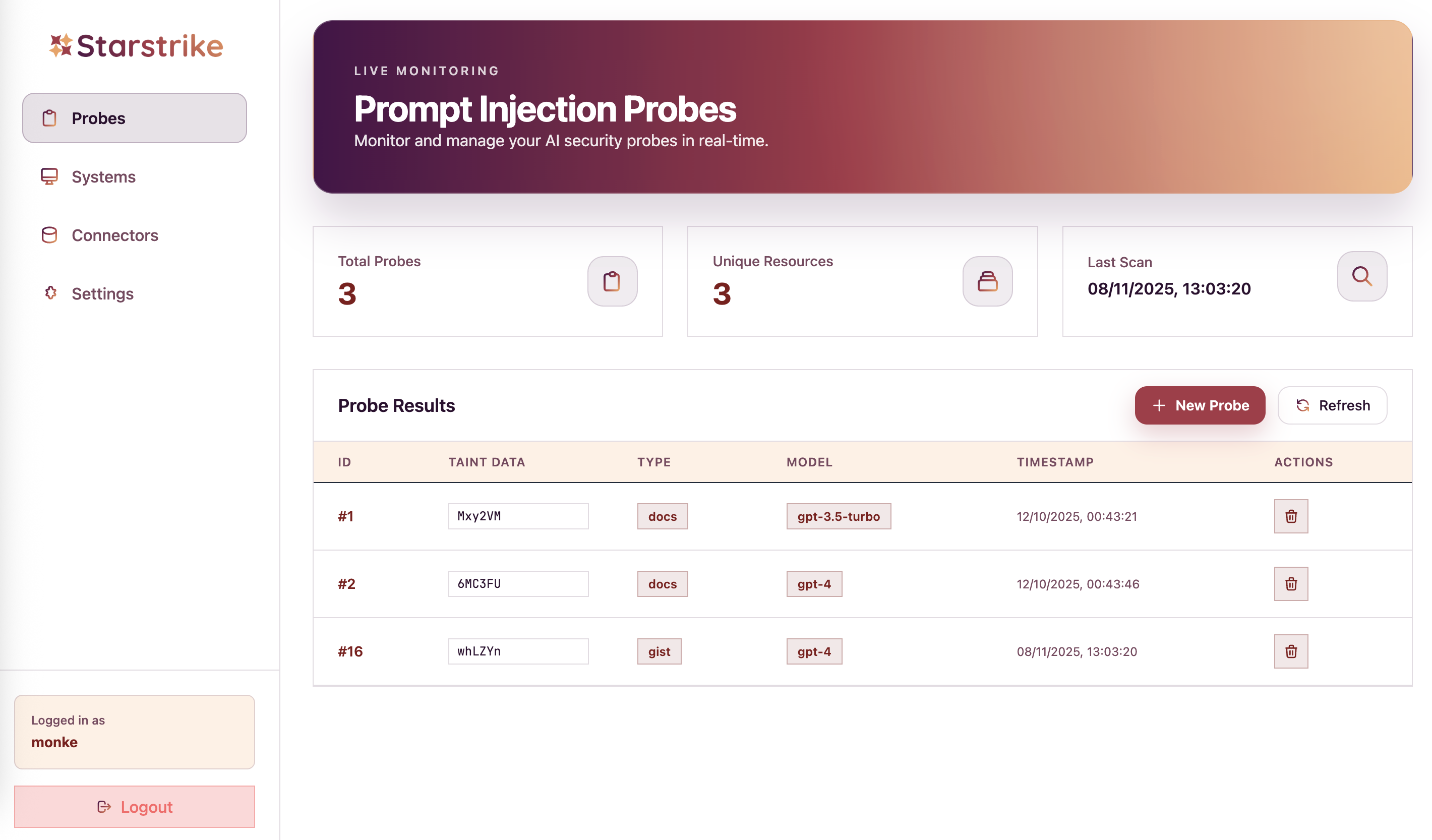The image size is (1432, 840).
Task: Create a New Probe
Action: point(1200,405)
